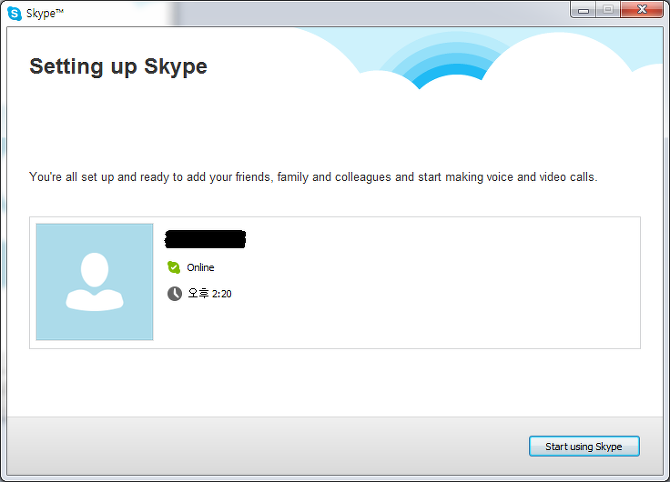Click the 'Setting up Skype' heading
Image resolution: width=670 pixels, height=482 pixels.
[118, 67]
